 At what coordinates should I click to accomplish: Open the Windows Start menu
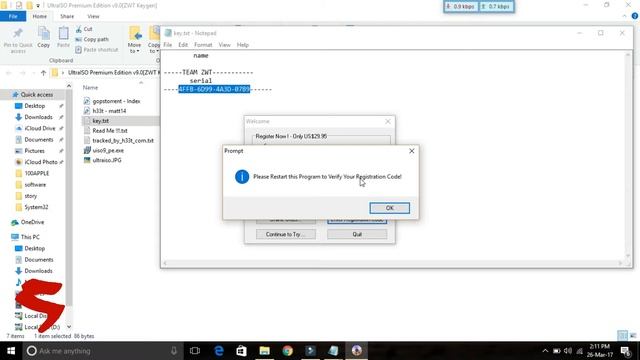(11, 351)
